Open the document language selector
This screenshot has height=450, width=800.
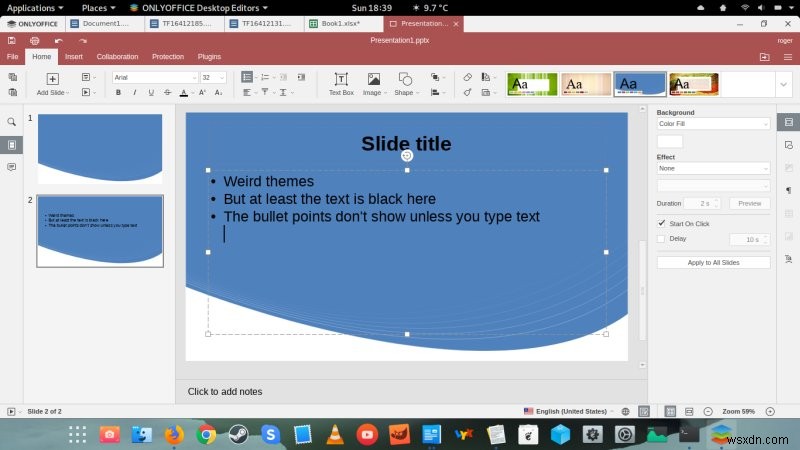pos(567,411)
